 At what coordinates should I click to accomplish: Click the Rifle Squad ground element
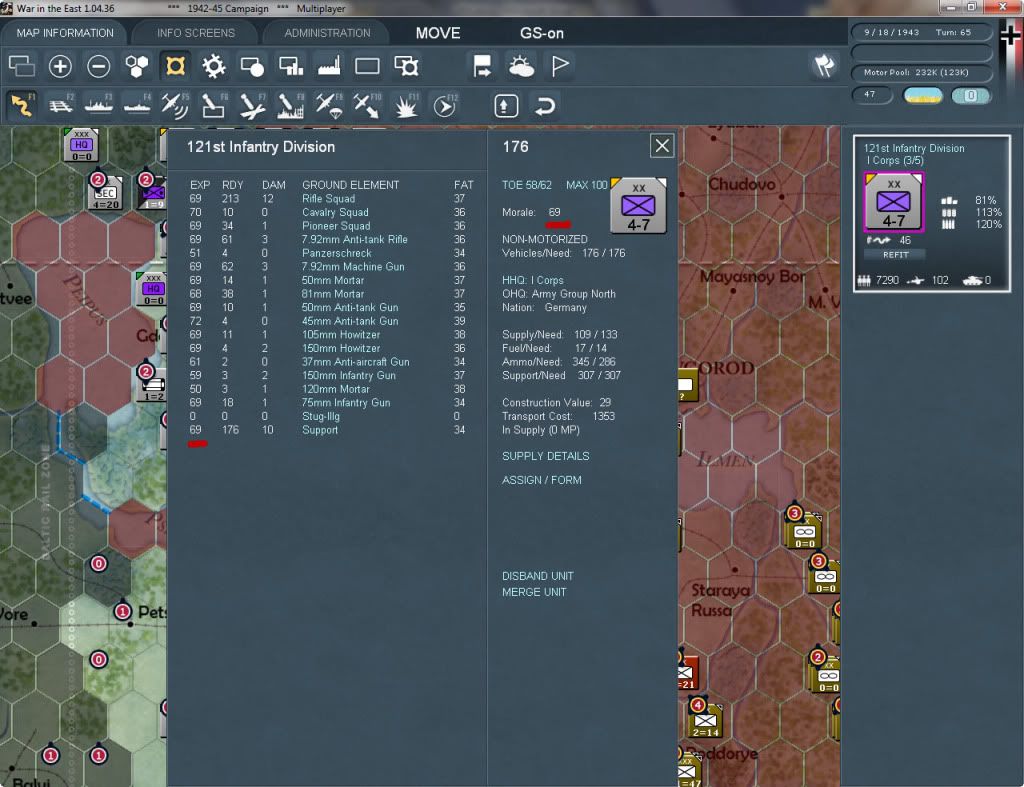point(328,199)
